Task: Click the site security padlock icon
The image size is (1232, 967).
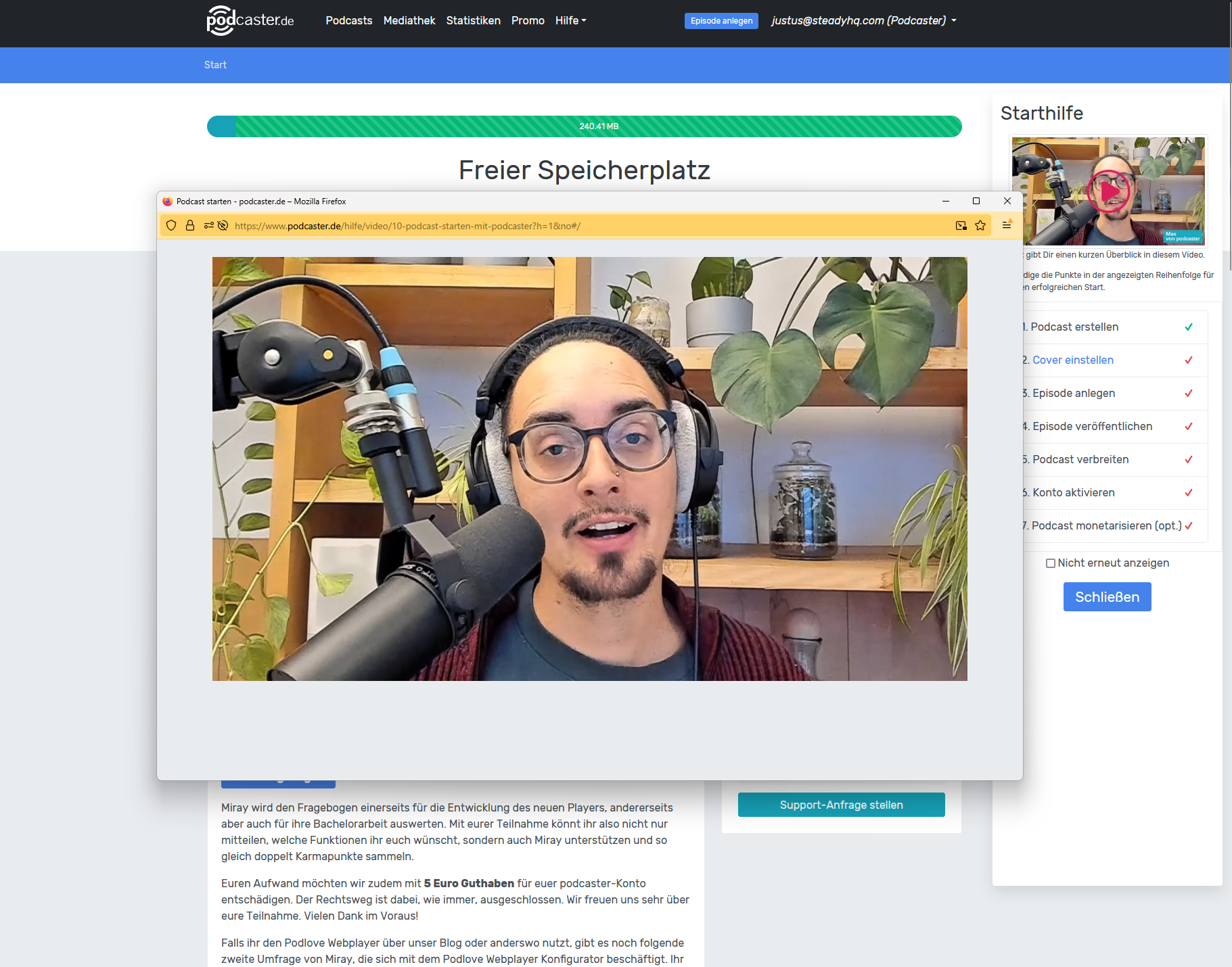Action: 190,226
